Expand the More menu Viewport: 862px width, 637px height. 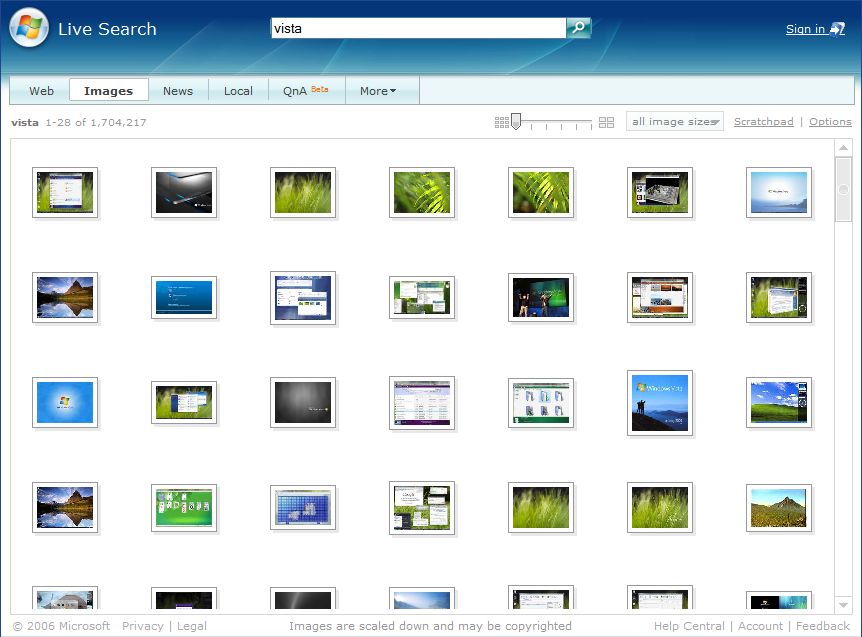click(378, 91)
